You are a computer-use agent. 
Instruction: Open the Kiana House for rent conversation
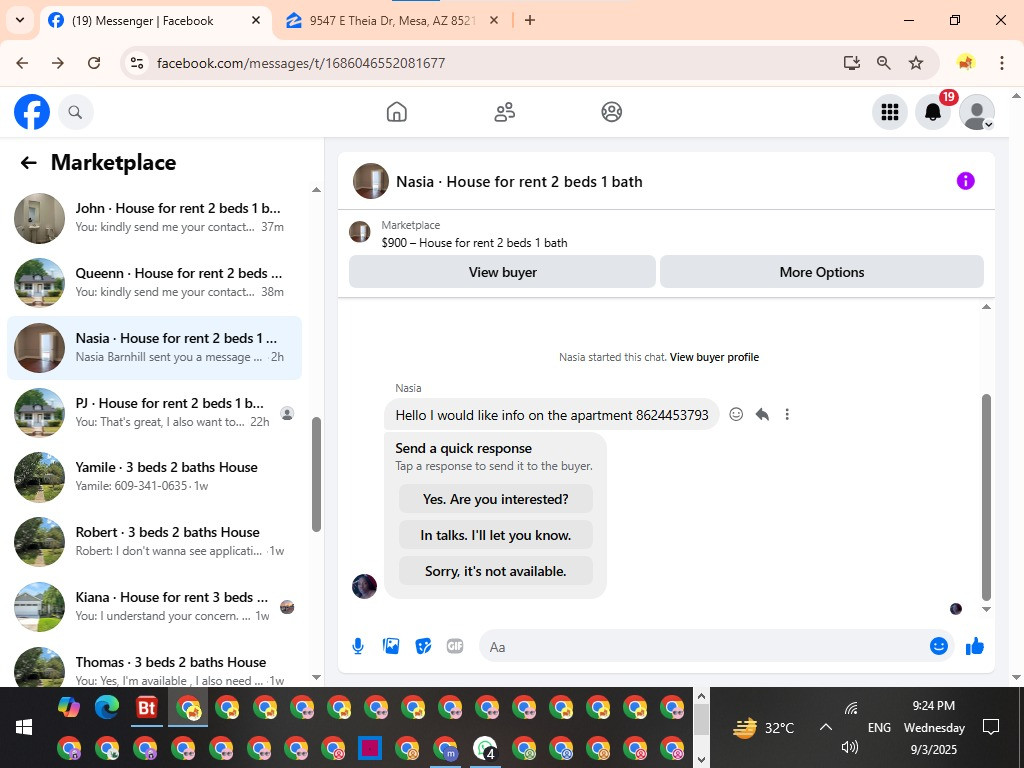(154, 607)
